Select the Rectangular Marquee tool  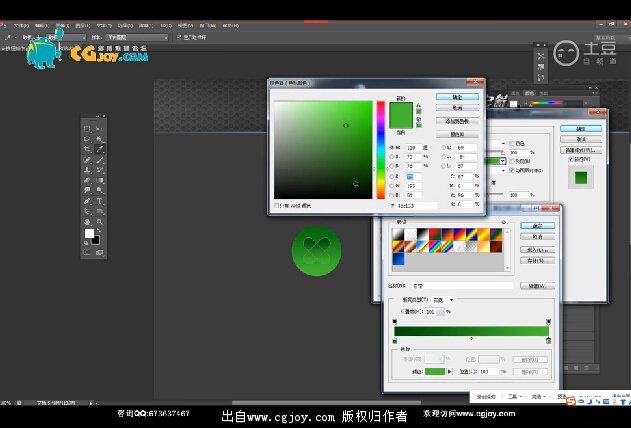click(x=88, y=129)
